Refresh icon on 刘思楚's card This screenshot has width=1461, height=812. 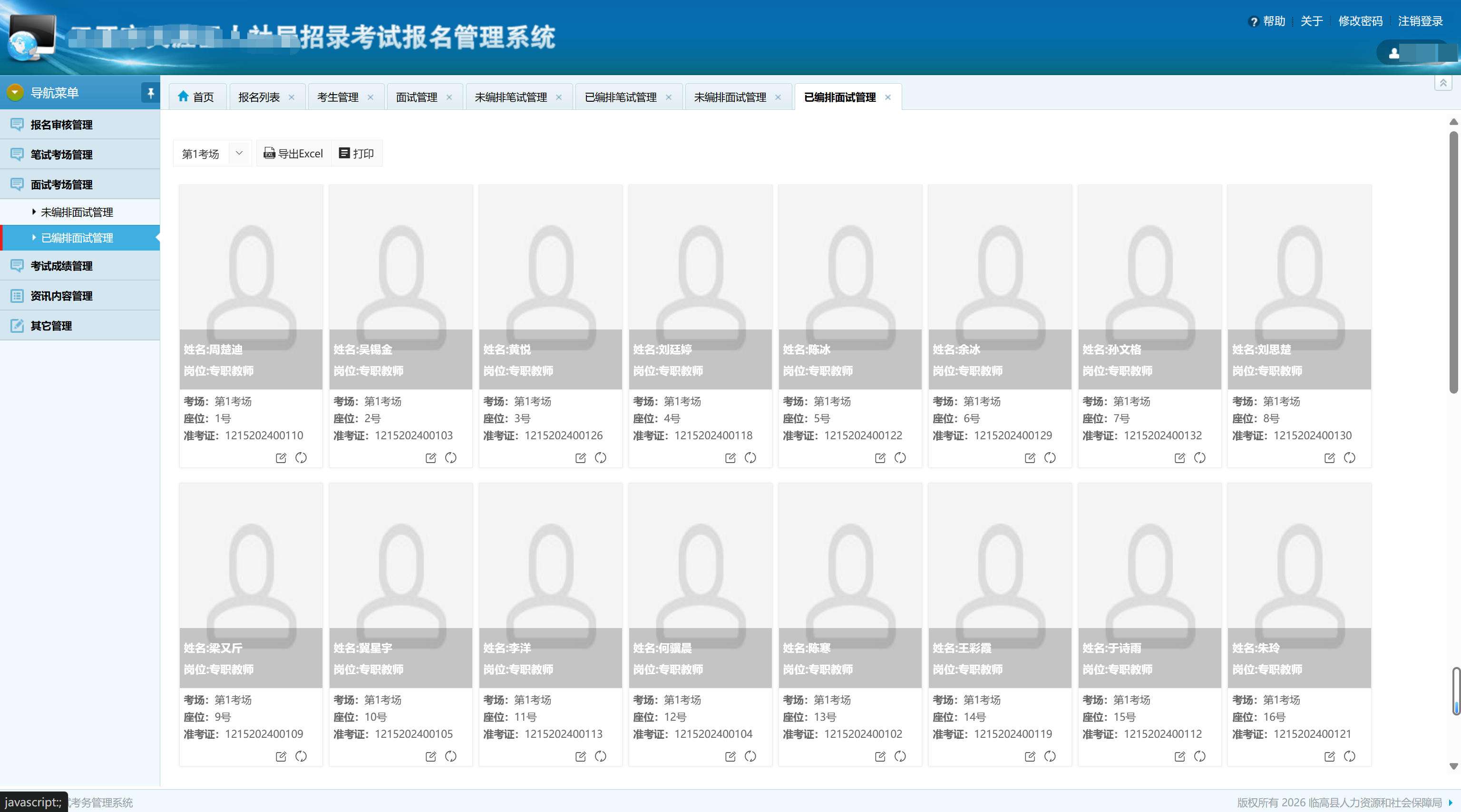[1349, 458]
